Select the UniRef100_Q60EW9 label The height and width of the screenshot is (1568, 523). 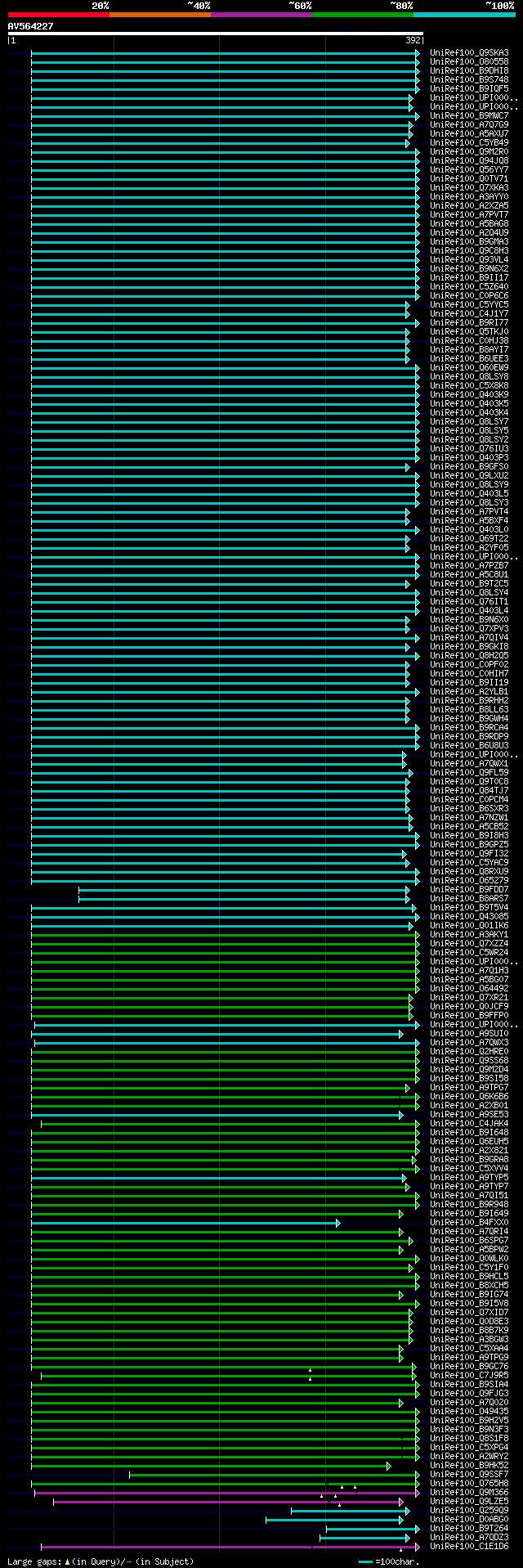pyautogui.click(x=469, y=367)
